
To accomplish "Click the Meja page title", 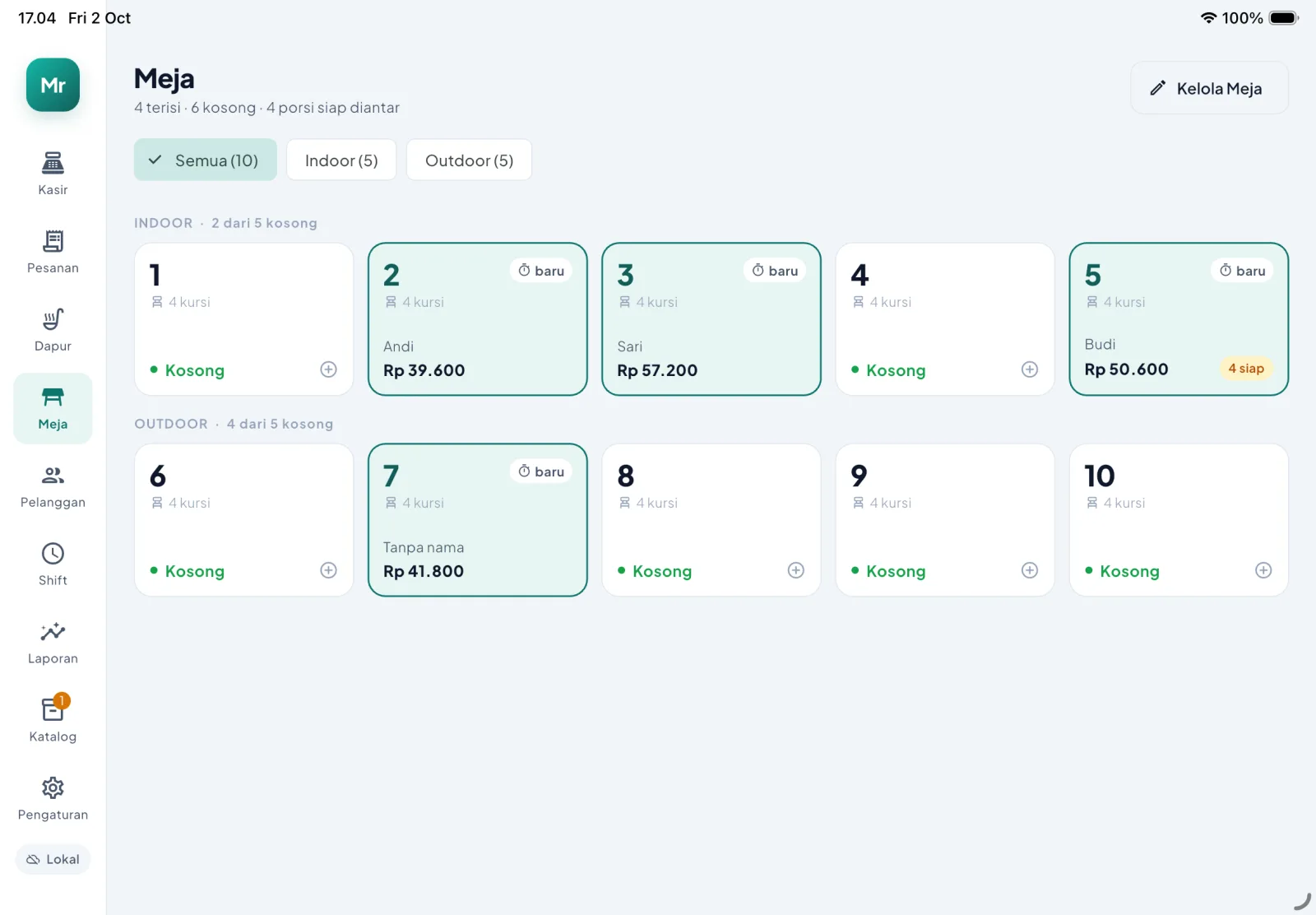I will point(164,79).
